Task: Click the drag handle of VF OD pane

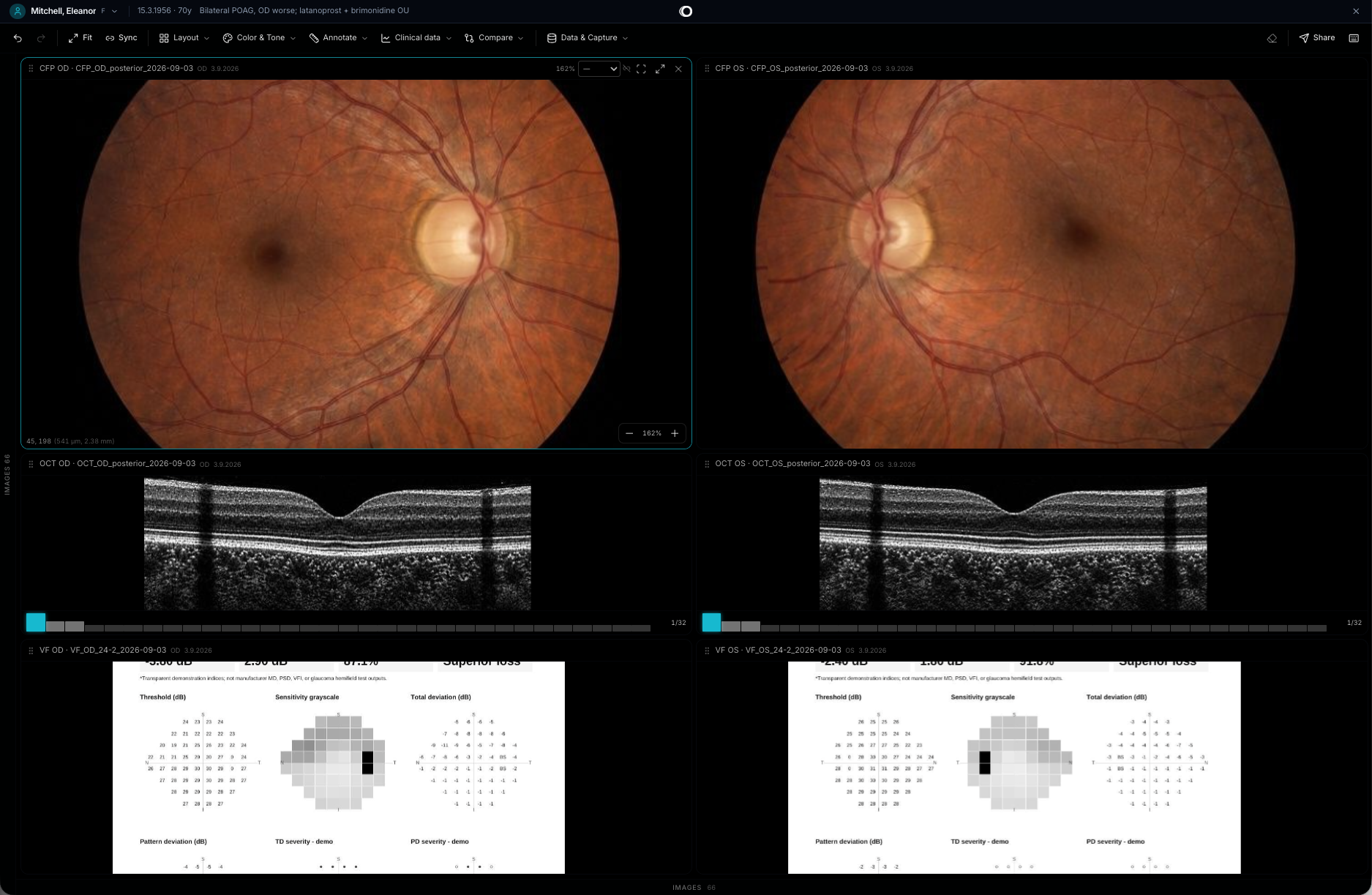Action: point(31,650)
